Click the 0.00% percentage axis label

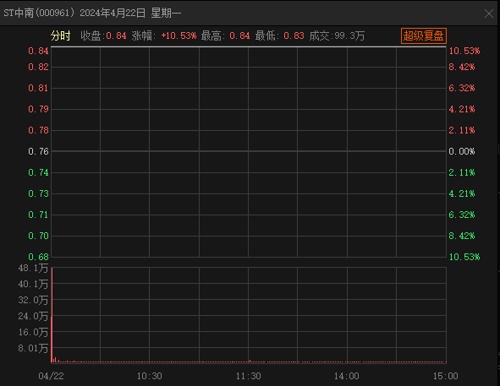(462, 151)
